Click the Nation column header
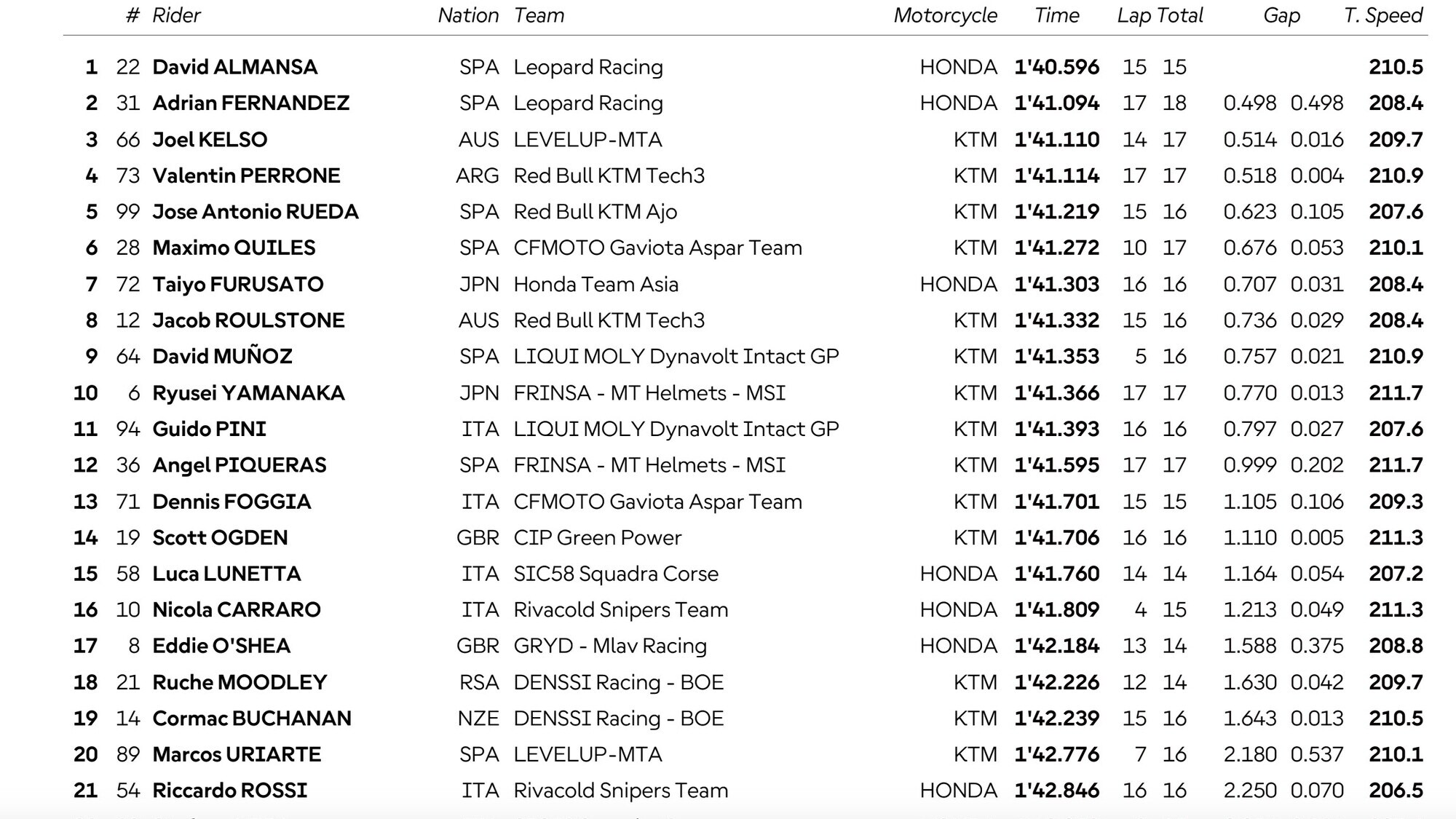 click(x=468, y=15)
